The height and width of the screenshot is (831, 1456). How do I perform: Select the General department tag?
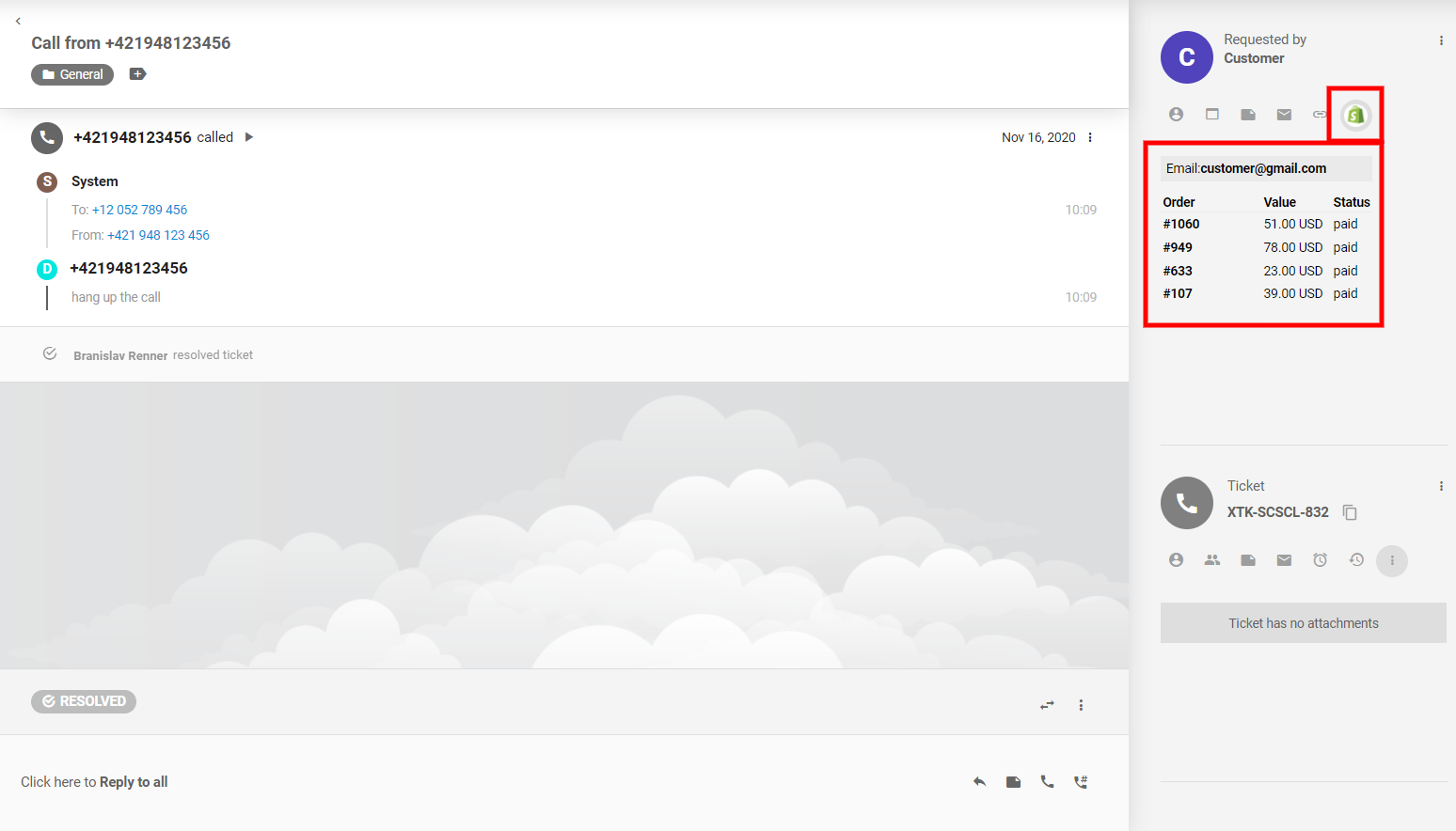72,74
